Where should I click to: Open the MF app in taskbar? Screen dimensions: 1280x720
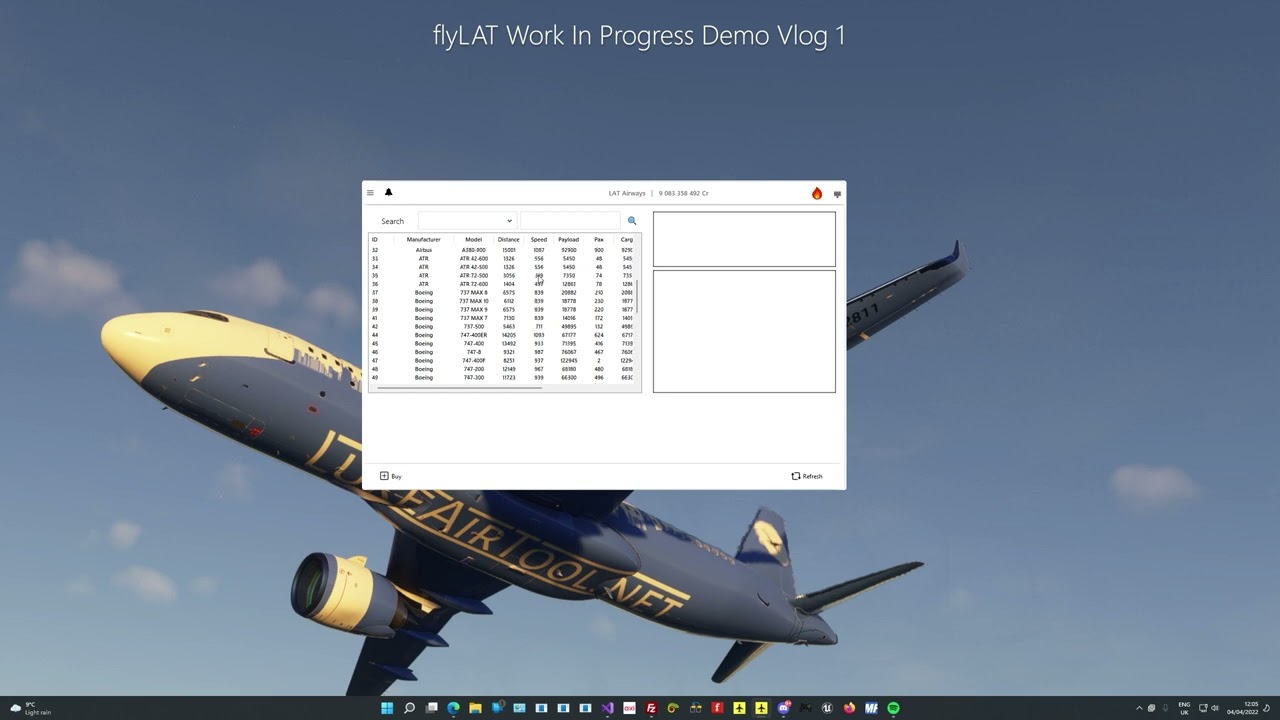click(x=871, y=708)
